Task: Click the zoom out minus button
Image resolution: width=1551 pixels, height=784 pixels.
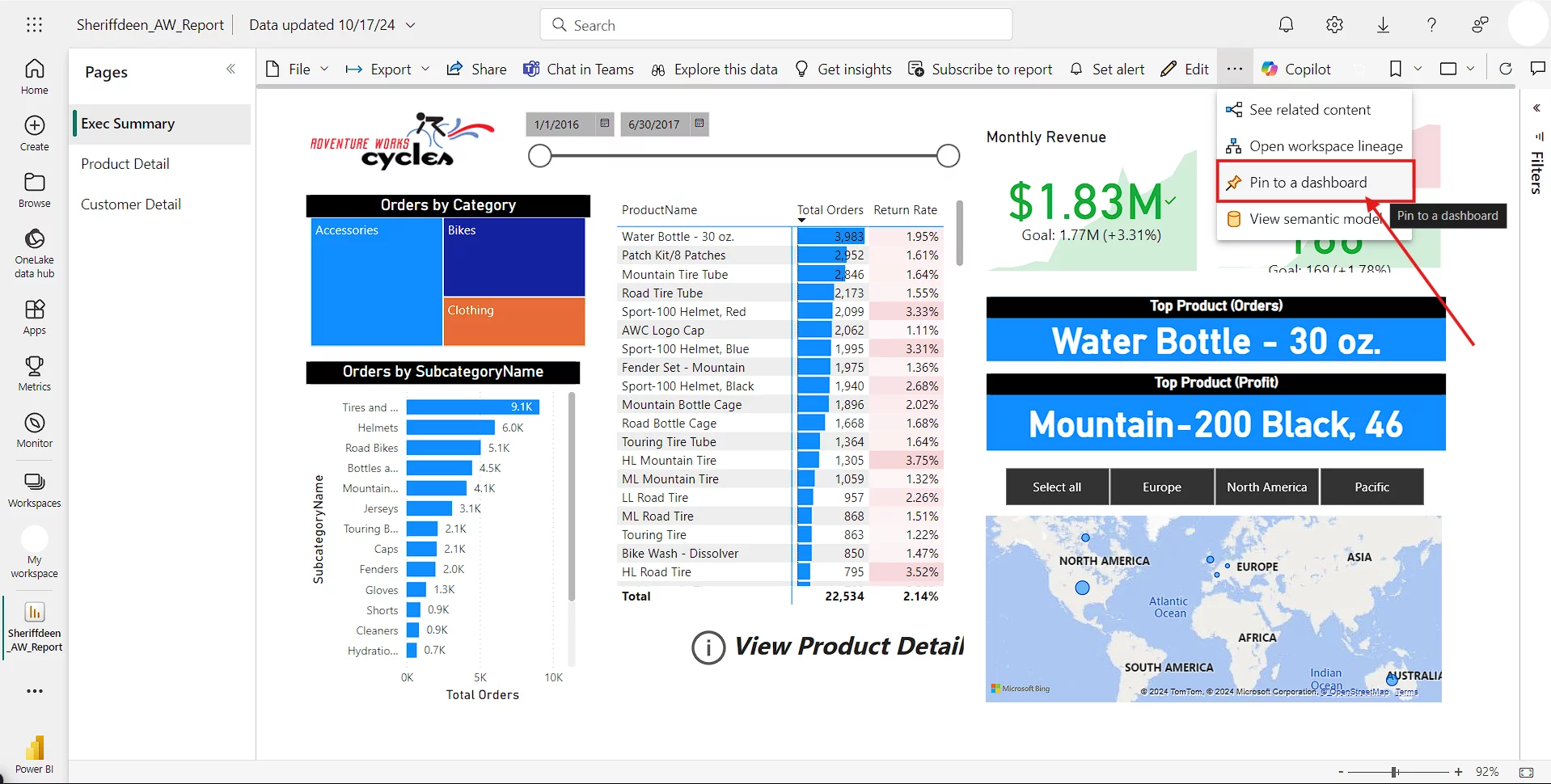Action: point(1341,772)
